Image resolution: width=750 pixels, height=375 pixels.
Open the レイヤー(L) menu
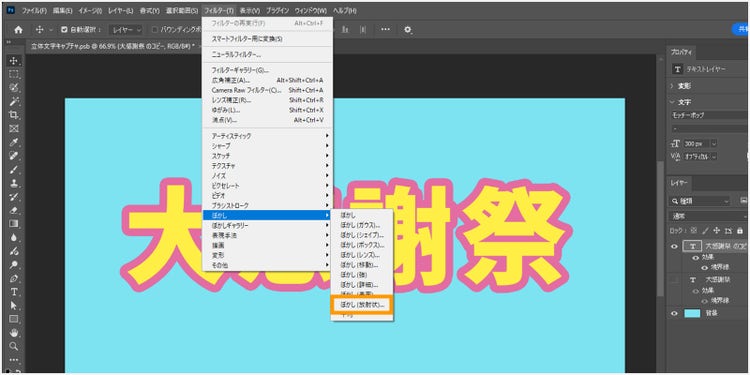point(120,11)
